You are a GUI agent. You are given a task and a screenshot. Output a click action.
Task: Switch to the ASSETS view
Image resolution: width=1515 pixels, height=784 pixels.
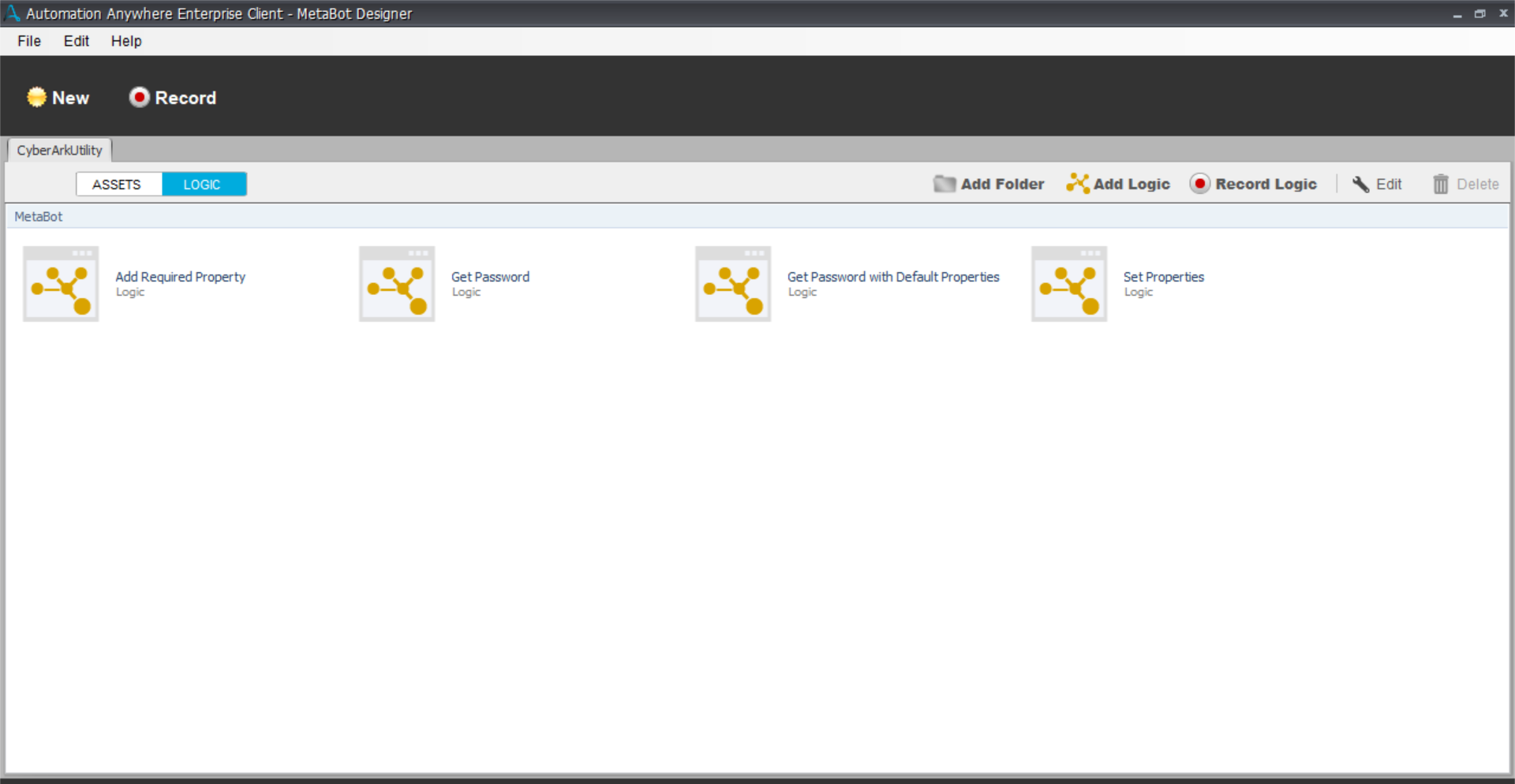119,185
